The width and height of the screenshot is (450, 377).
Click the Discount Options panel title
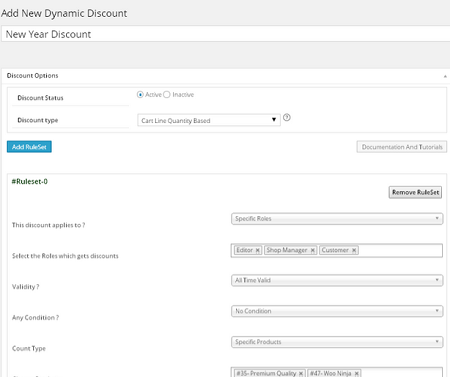click(32, 76)
